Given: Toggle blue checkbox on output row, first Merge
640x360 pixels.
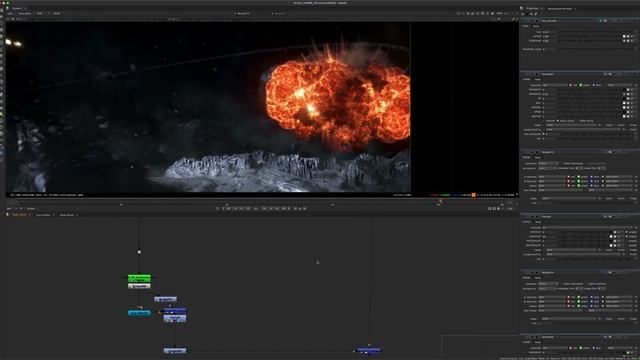Looking at the screenshot, I should tap(592, 186).
